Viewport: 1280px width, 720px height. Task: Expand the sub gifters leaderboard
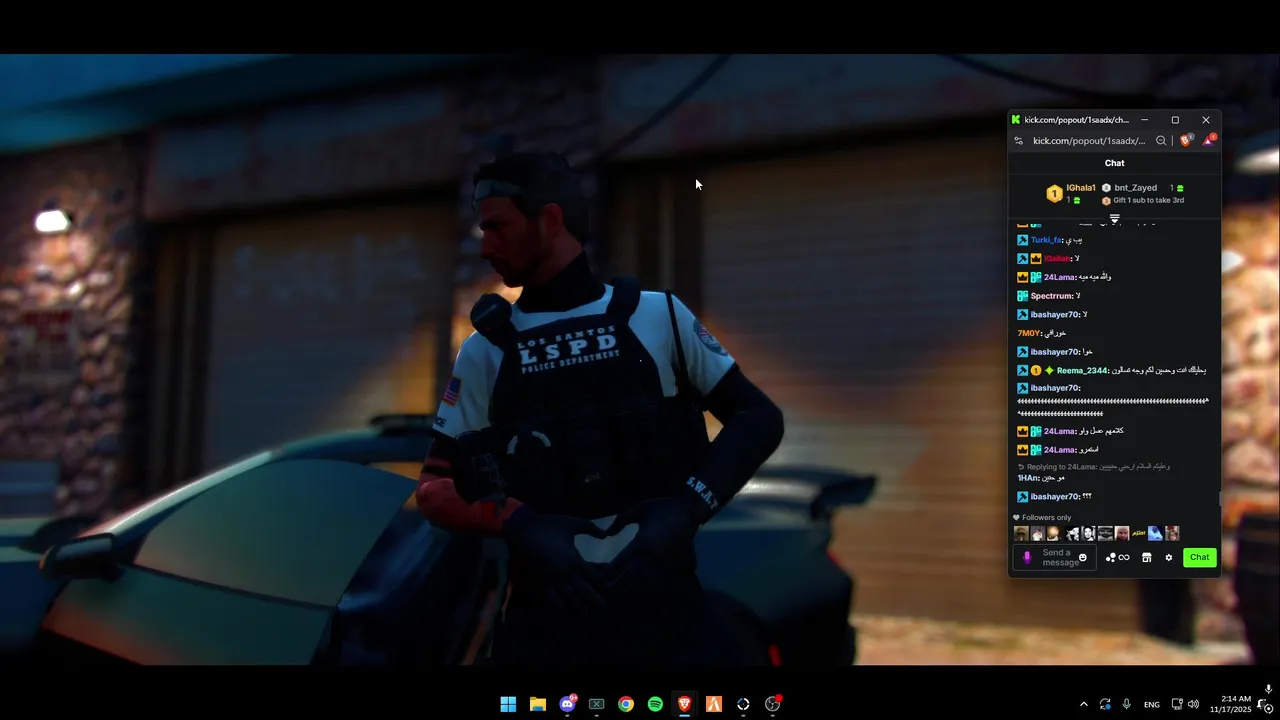pos(1114,217)
